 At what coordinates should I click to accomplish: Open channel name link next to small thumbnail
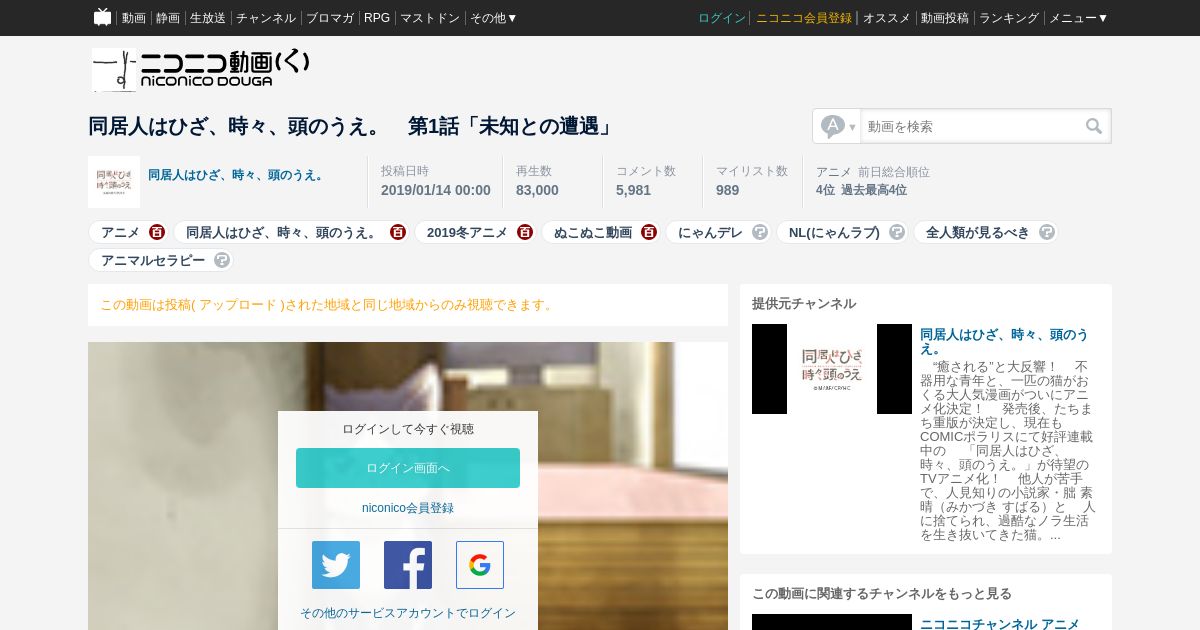[x=238, y=175]
